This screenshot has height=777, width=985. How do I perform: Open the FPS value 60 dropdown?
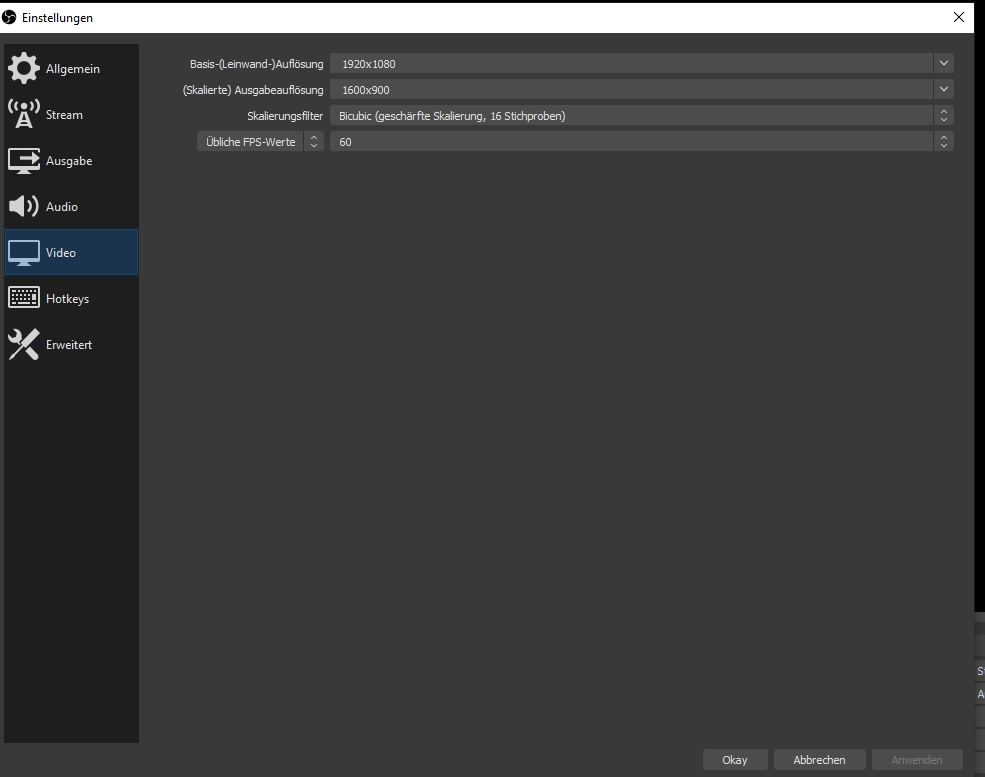(943, 142)
